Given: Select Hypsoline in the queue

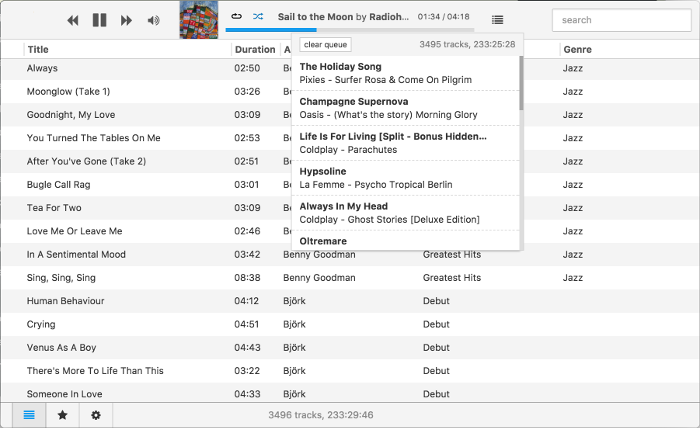Looking at the screenshot, I should point(405,178).
